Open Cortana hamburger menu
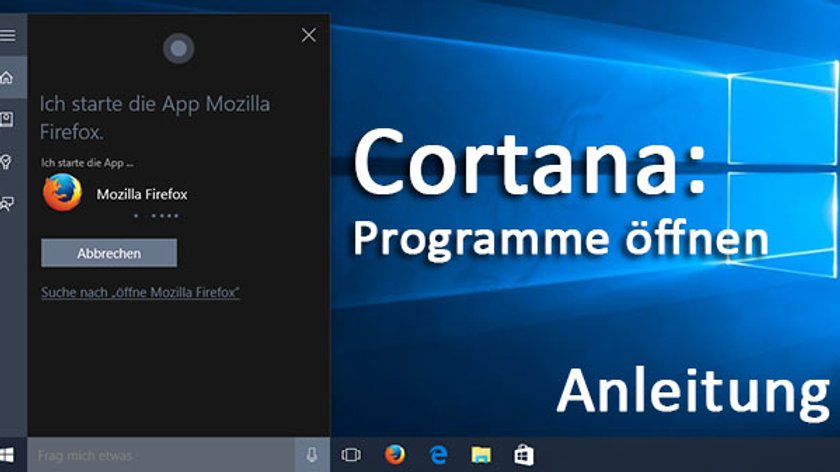The height and width of the screenshot is (472, 840). point(8,35)
